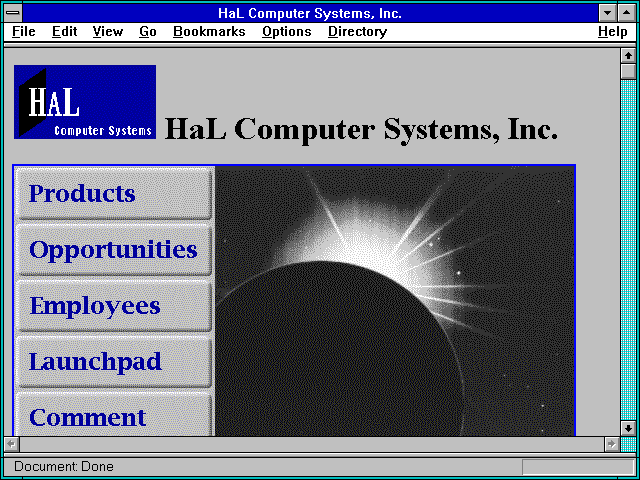Click the vertical scrollbar thumb
The image size is (640, 480).
click(x=628, y=71)
